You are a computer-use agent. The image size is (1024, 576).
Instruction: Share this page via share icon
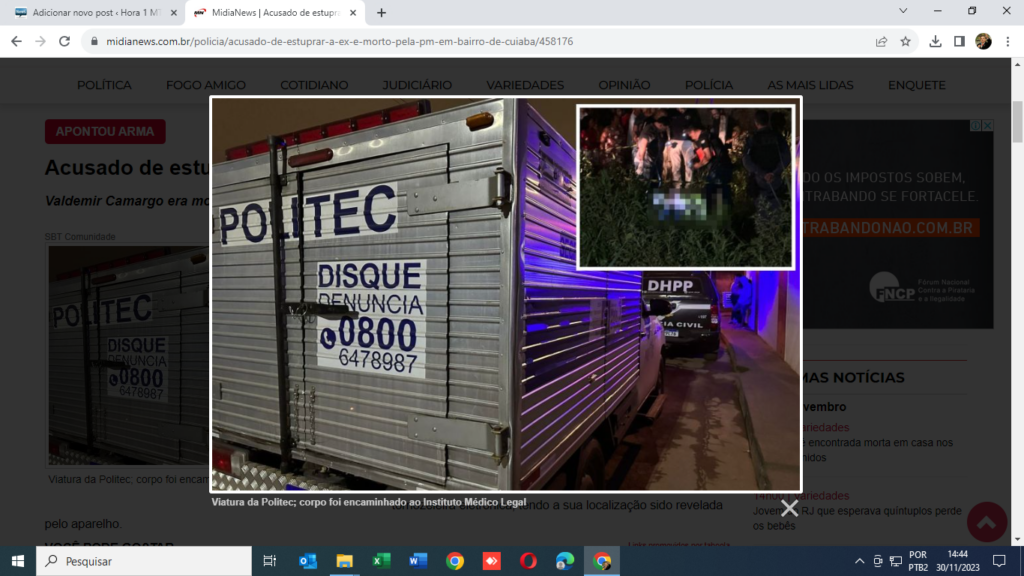[x=881, y=41]
